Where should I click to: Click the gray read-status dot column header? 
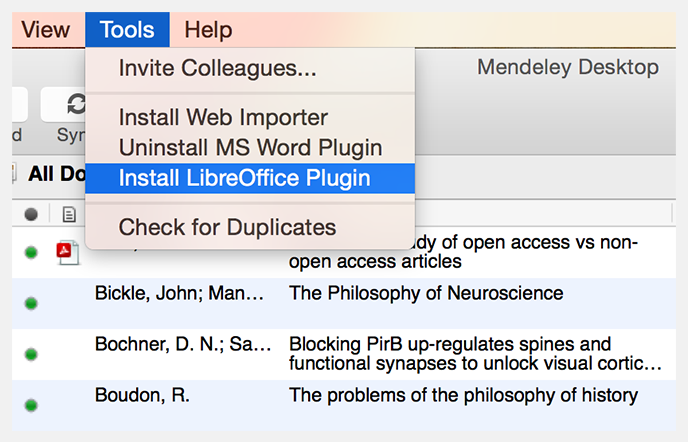(x=31, y=214)
